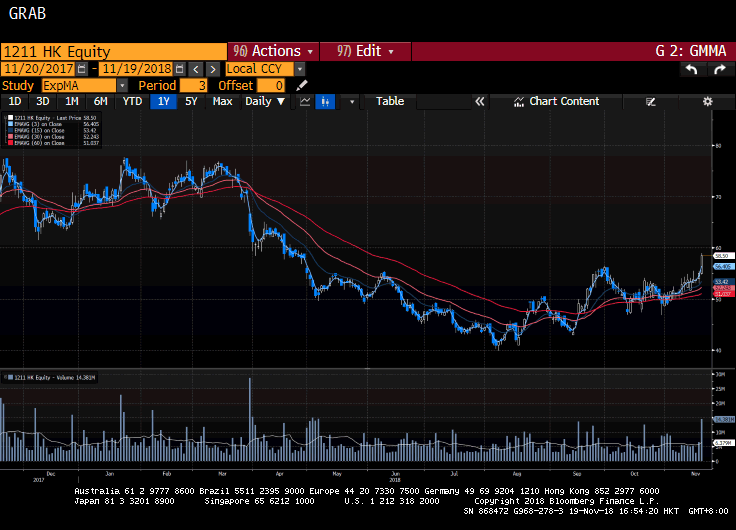Open the 97) Edit dropdown menu
The height and width of the screenshot is (530, 736).
point(365,51)
